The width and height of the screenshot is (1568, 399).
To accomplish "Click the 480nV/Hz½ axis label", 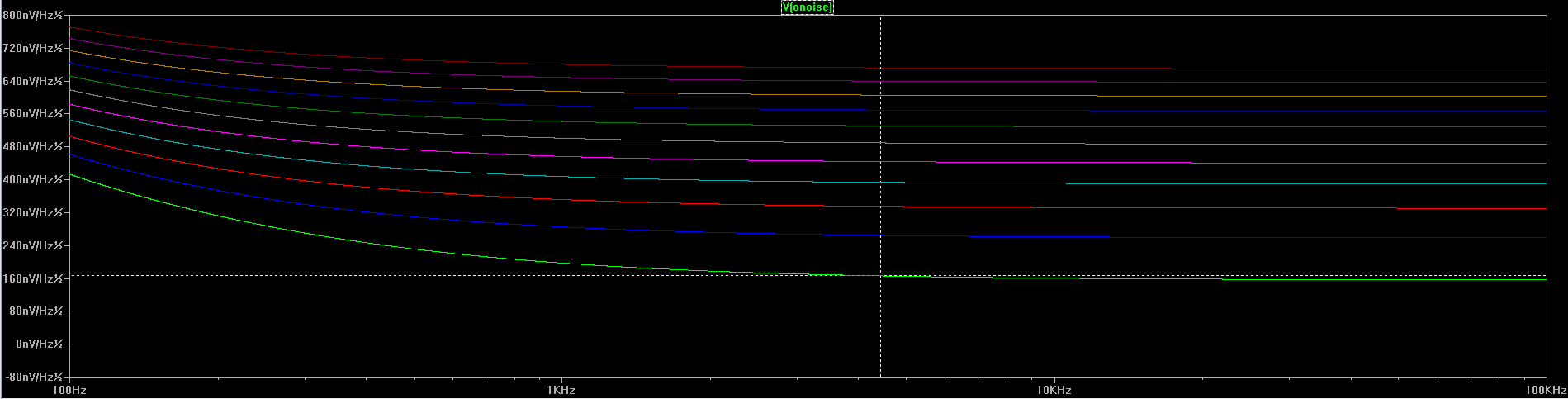I will tap(31, 147).
